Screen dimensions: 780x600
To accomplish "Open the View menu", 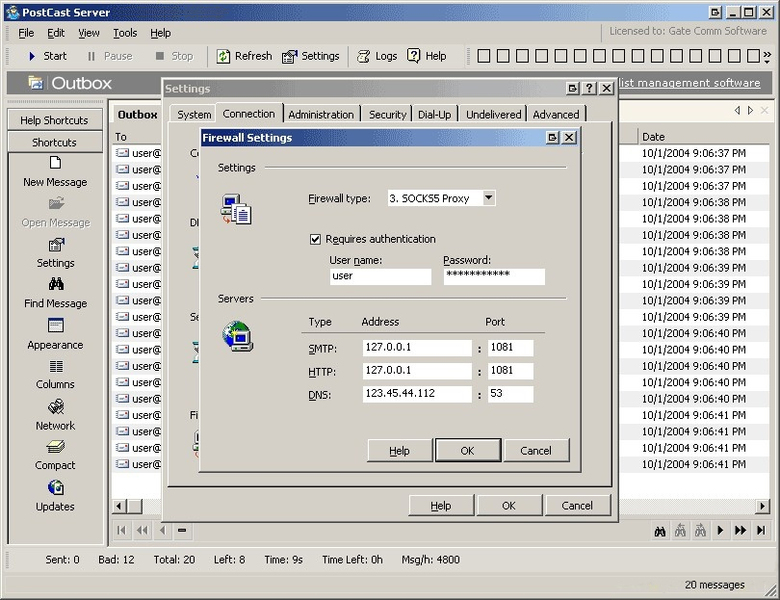I will pyautogui.click(x=89, y=33).
